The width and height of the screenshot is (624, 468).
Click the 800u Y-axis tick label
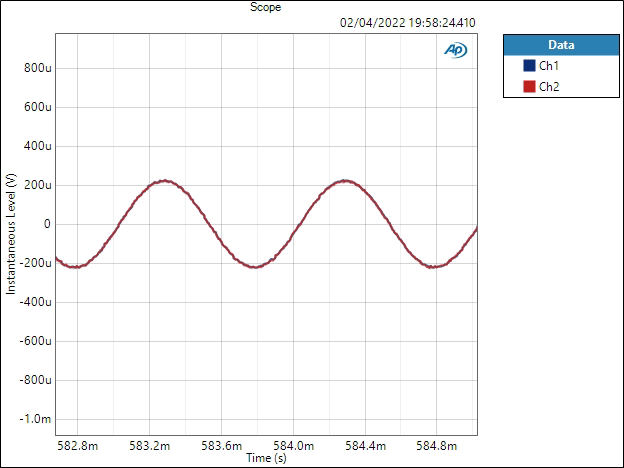pos(38,68)
